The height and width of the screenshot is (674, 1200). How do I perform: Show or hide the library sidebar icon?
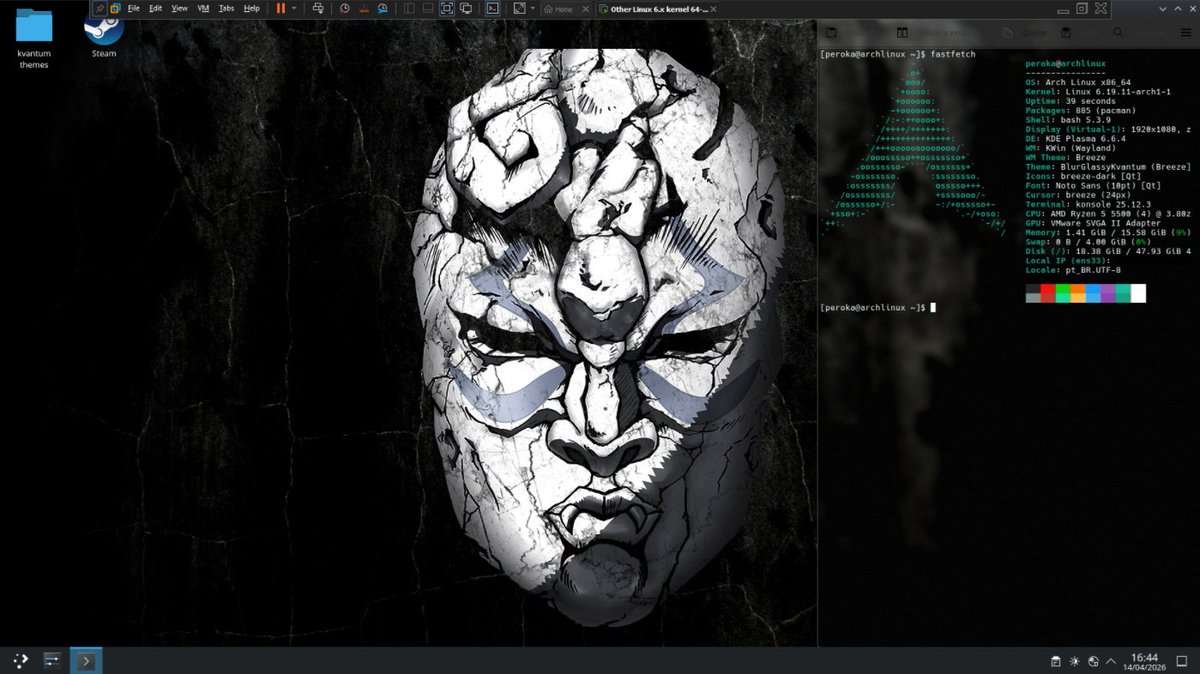pos(410,8)
